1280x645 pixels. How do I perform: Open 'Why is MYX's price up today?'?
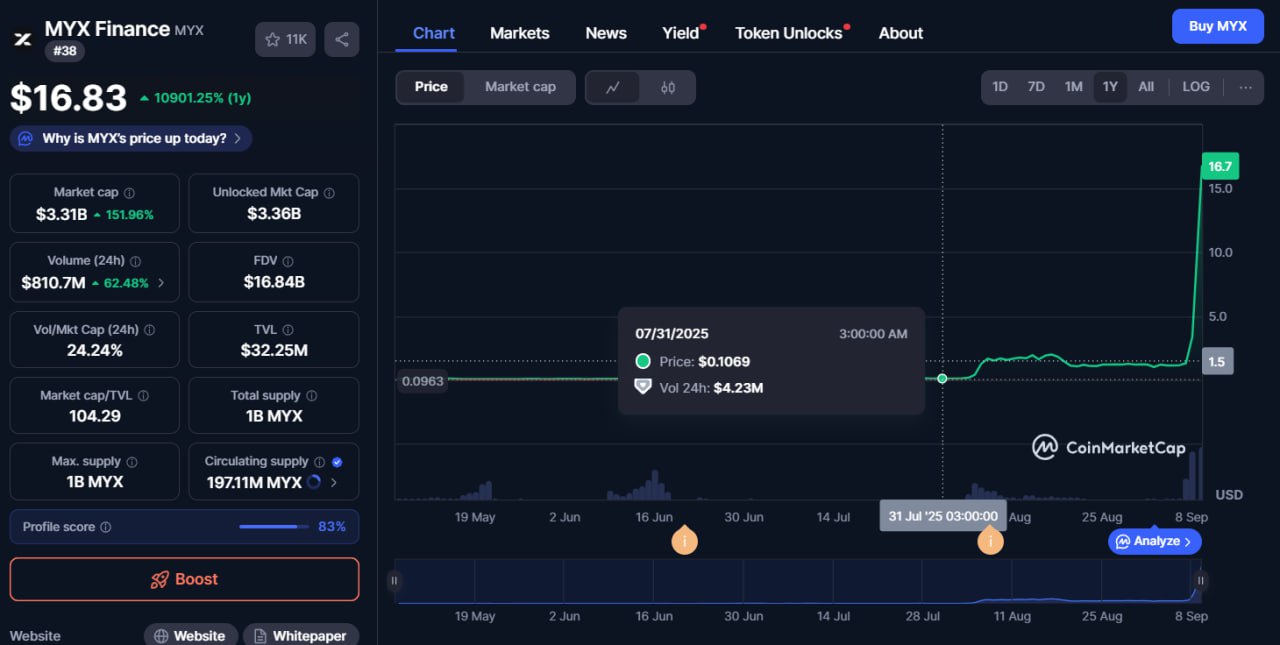tap(131, 139)
